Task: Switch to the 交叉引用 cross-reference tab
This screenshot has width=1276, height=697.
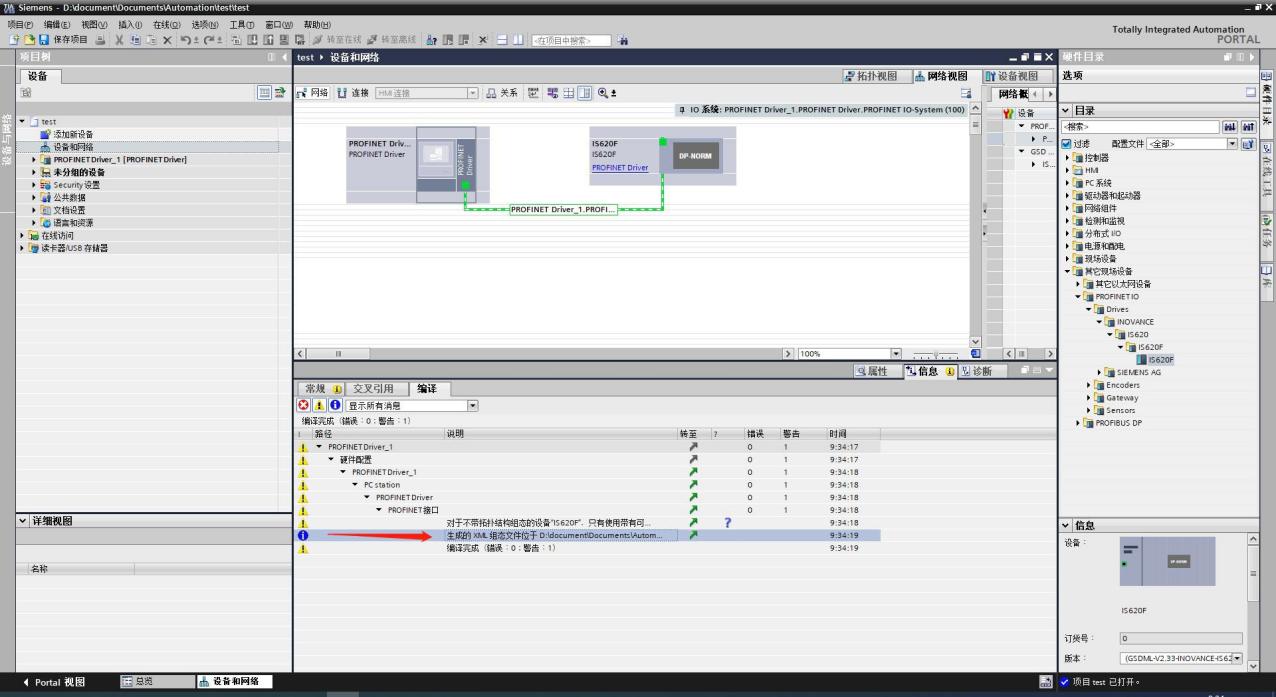Action: click(x=374, y=388)
